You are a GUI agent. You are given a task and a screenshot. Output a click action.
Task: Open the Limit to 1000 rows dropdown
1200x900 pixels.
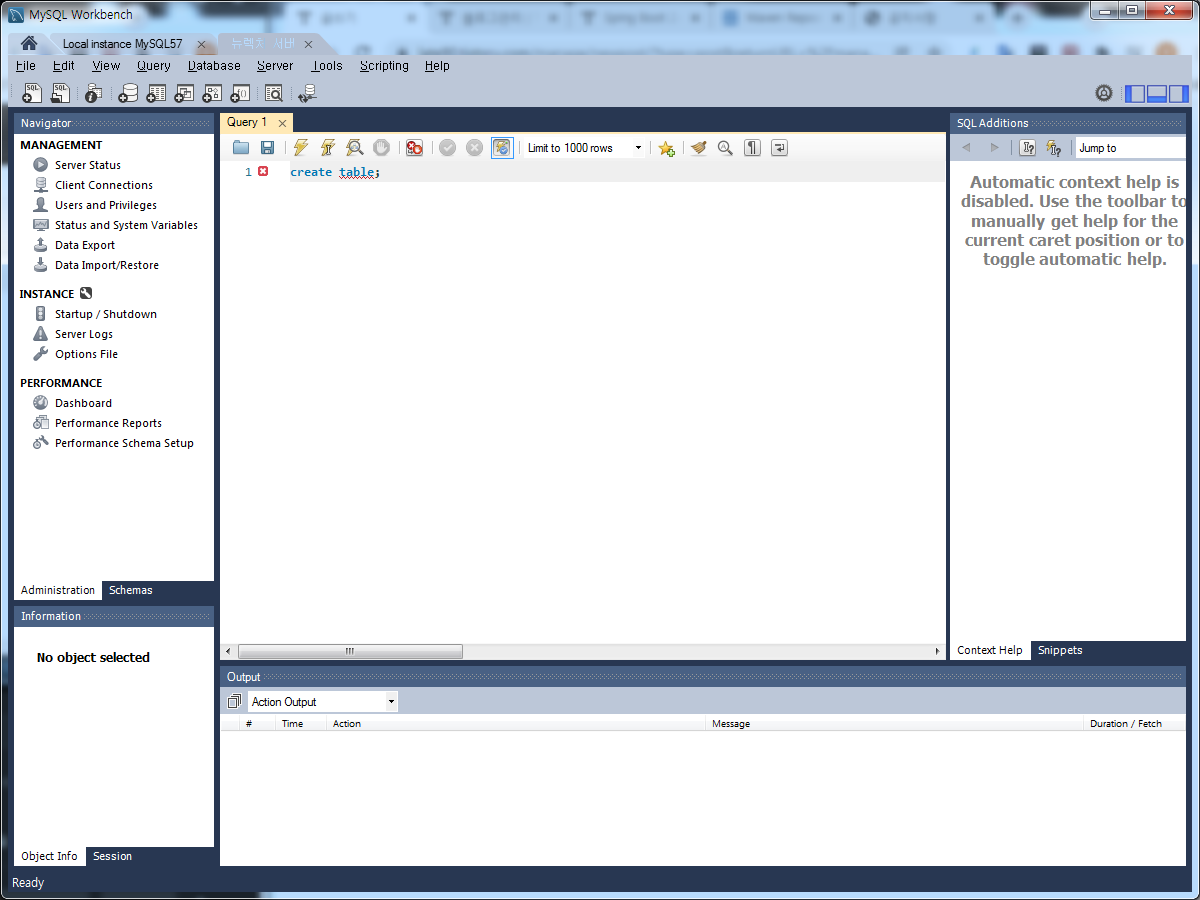[585, 148]
